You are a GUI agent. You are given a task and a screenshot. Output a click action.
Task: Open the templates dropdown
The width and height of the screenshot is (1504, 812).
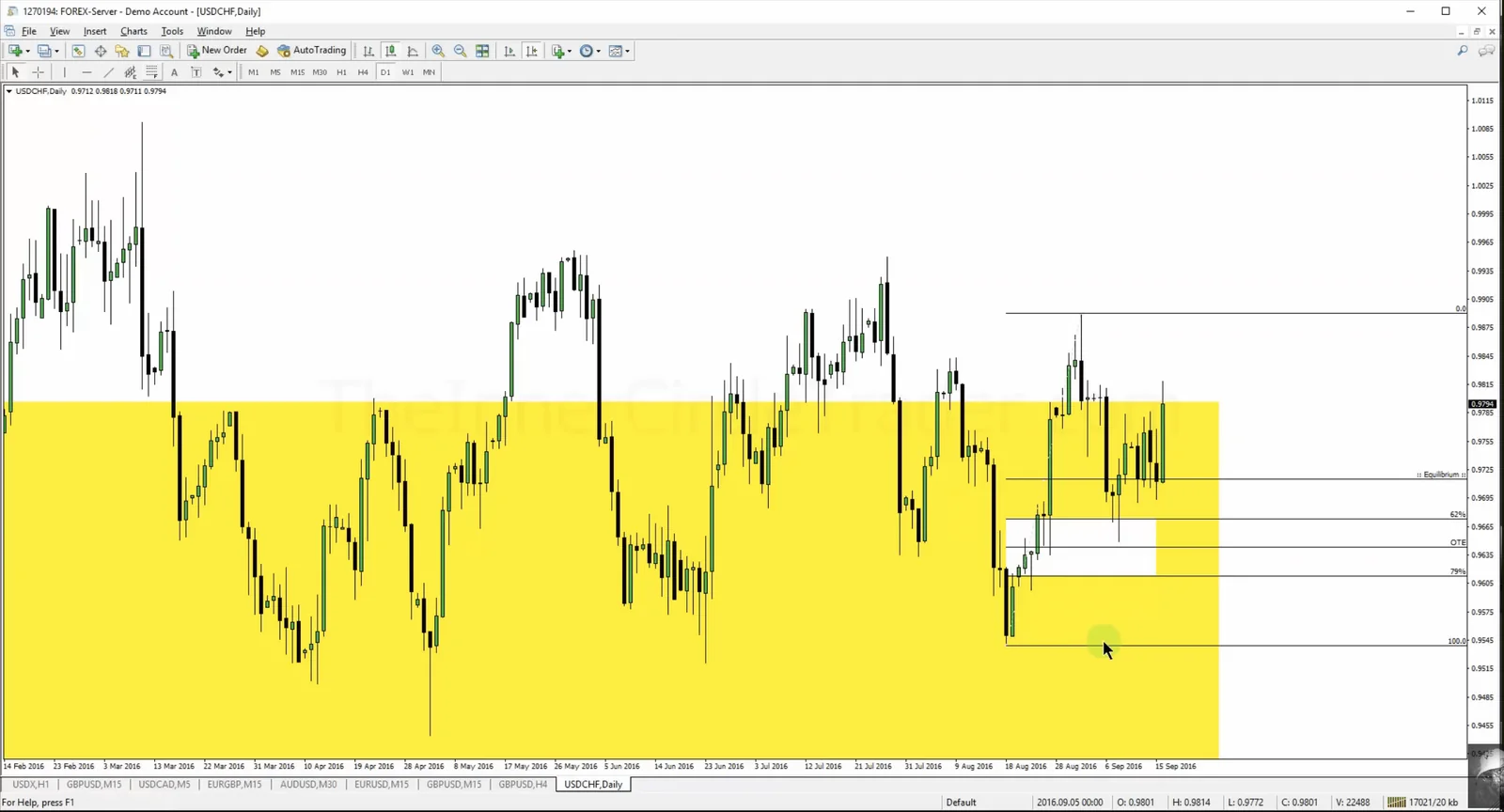coord(619,51)
